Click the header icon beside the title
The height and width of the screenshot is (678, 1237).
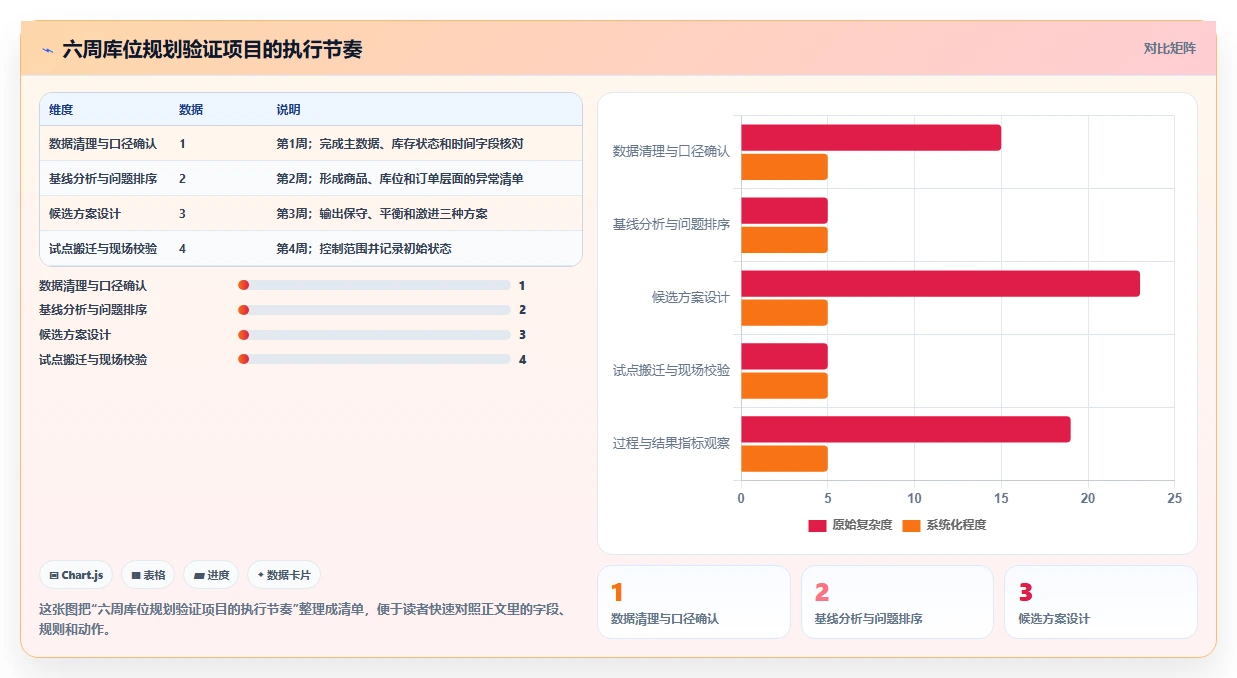click(x=48, y=49)
